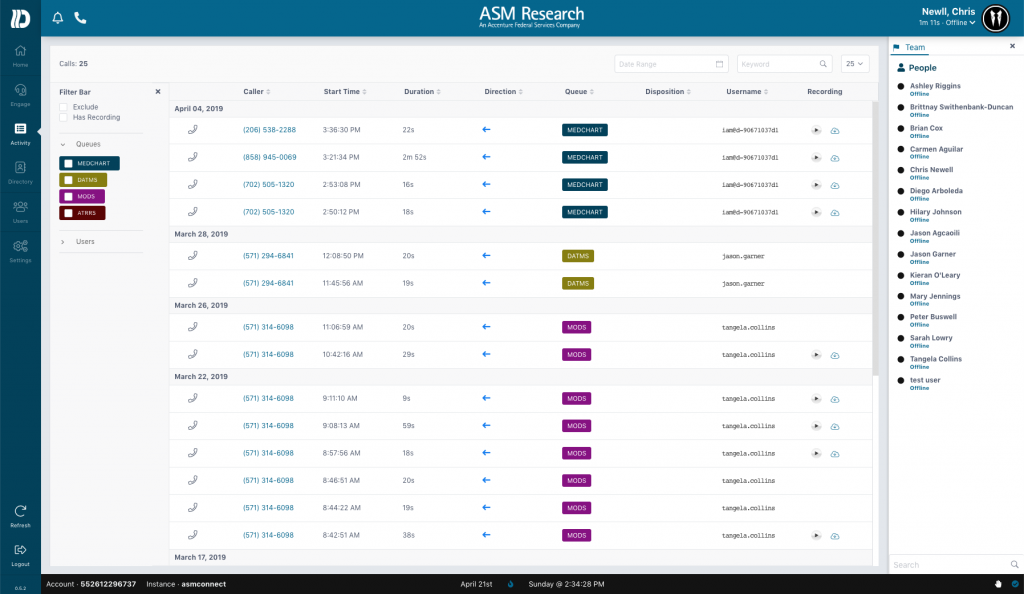Sort by Direction column

click(504, 91)
